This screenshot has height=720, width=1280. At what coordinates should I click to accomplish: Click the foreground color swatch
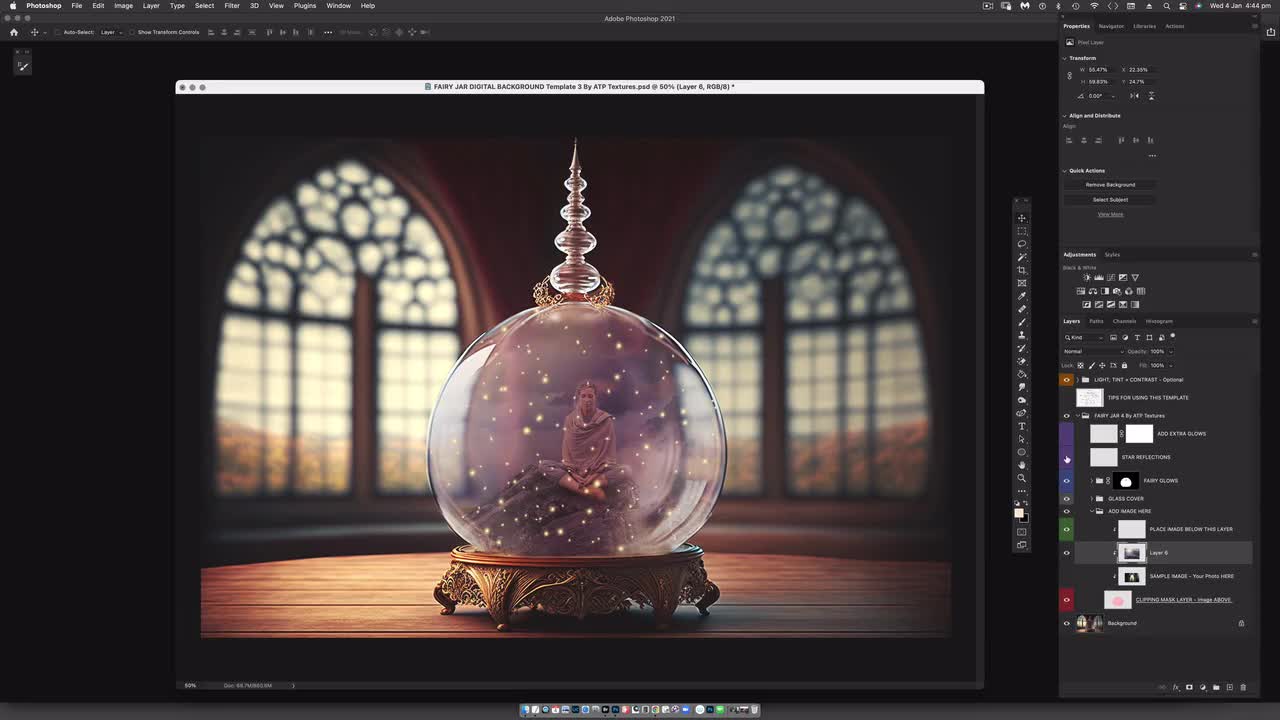[1020, 514]
